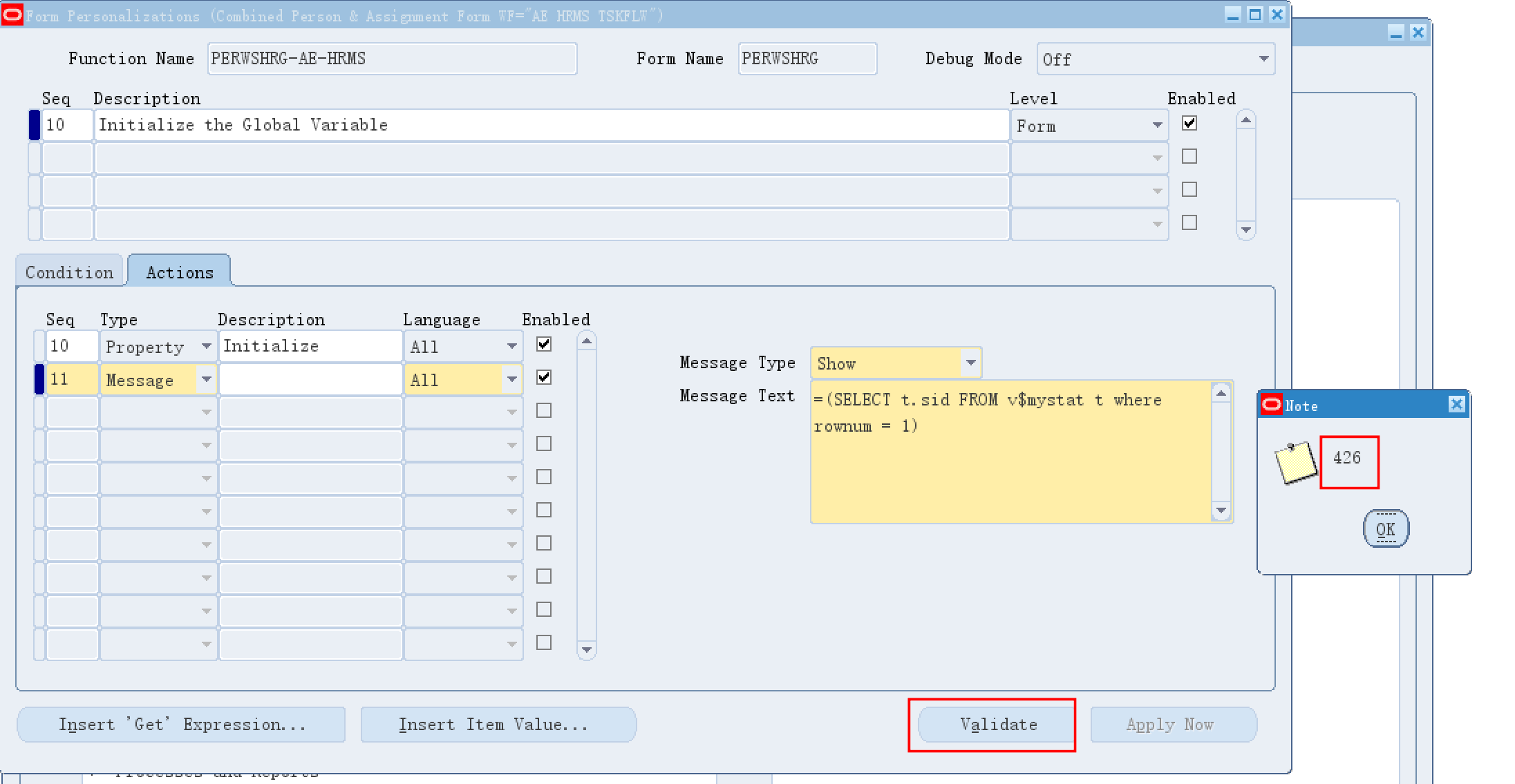Screen dimensions: 1515x784
Task: Select the Actions tab
Action: (180, 272)
